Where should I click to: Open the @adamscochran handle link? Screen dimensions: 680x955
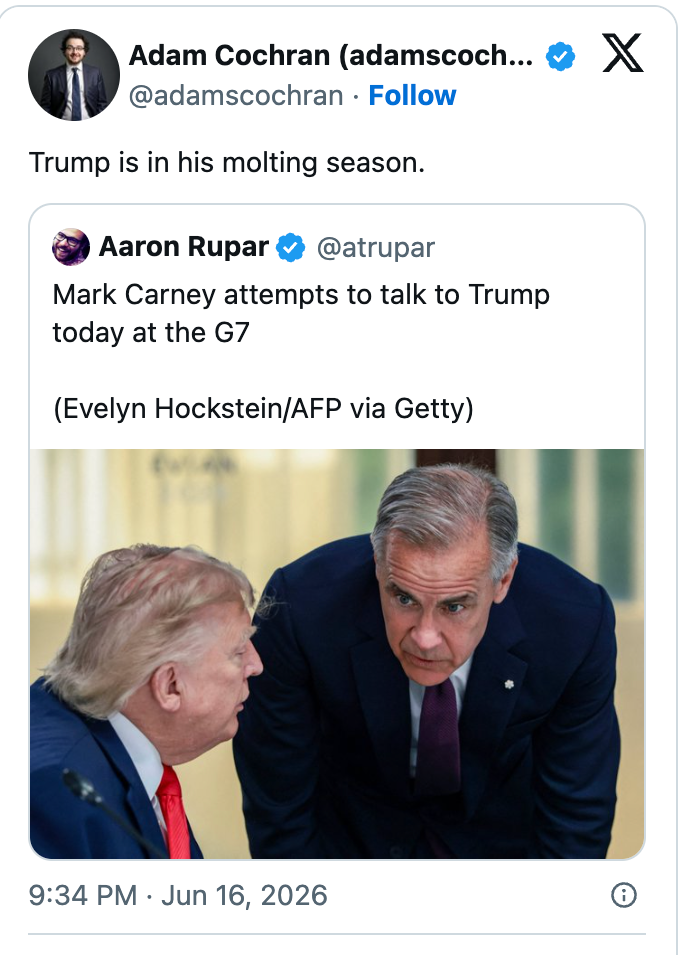pos(236,96)
